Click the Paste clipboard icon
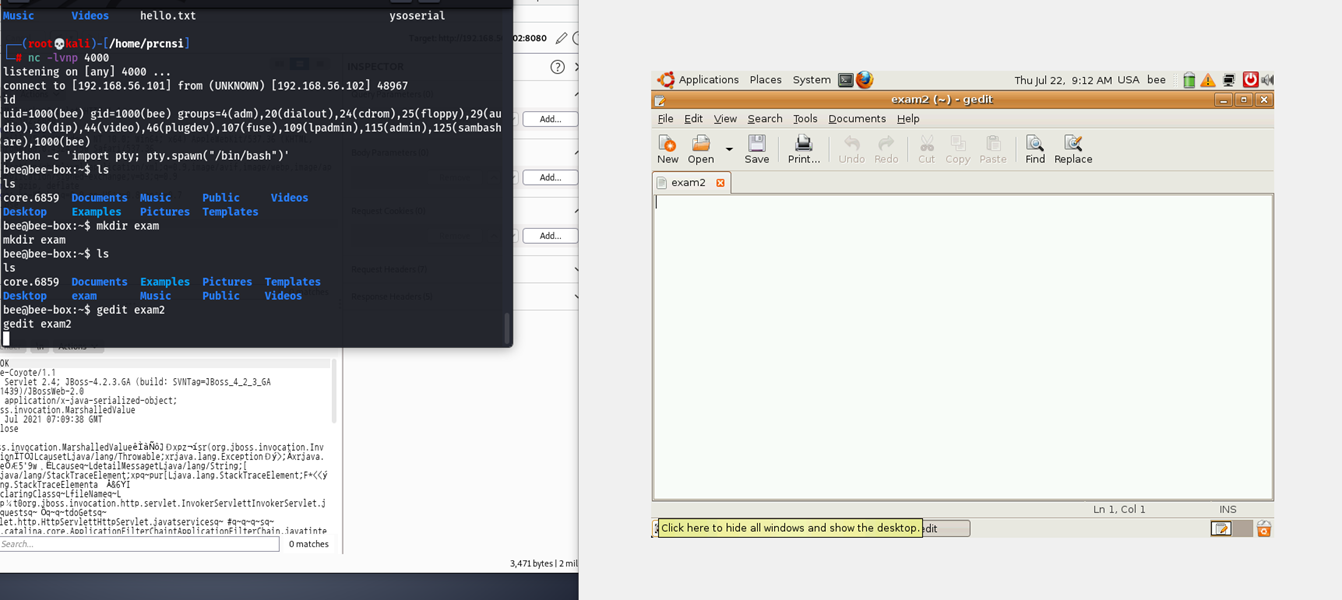This screenshot has height=600, width=1342. tap(992, 149)
